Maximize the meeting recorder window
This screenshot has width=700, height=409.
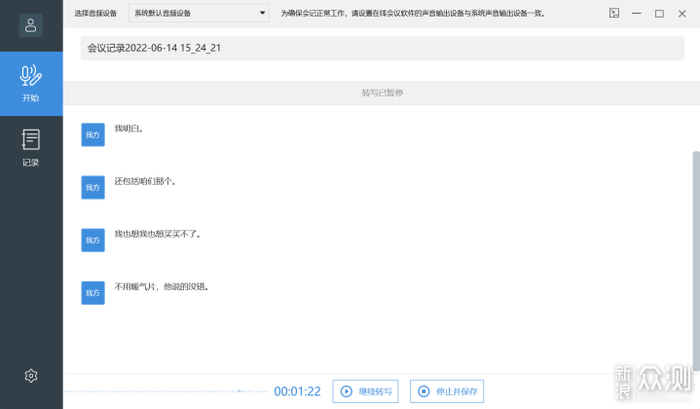point(659,13)
